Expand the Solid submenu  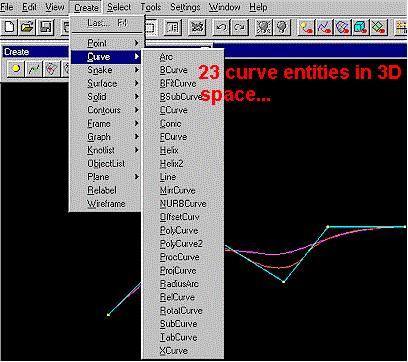tap(106, 97)
